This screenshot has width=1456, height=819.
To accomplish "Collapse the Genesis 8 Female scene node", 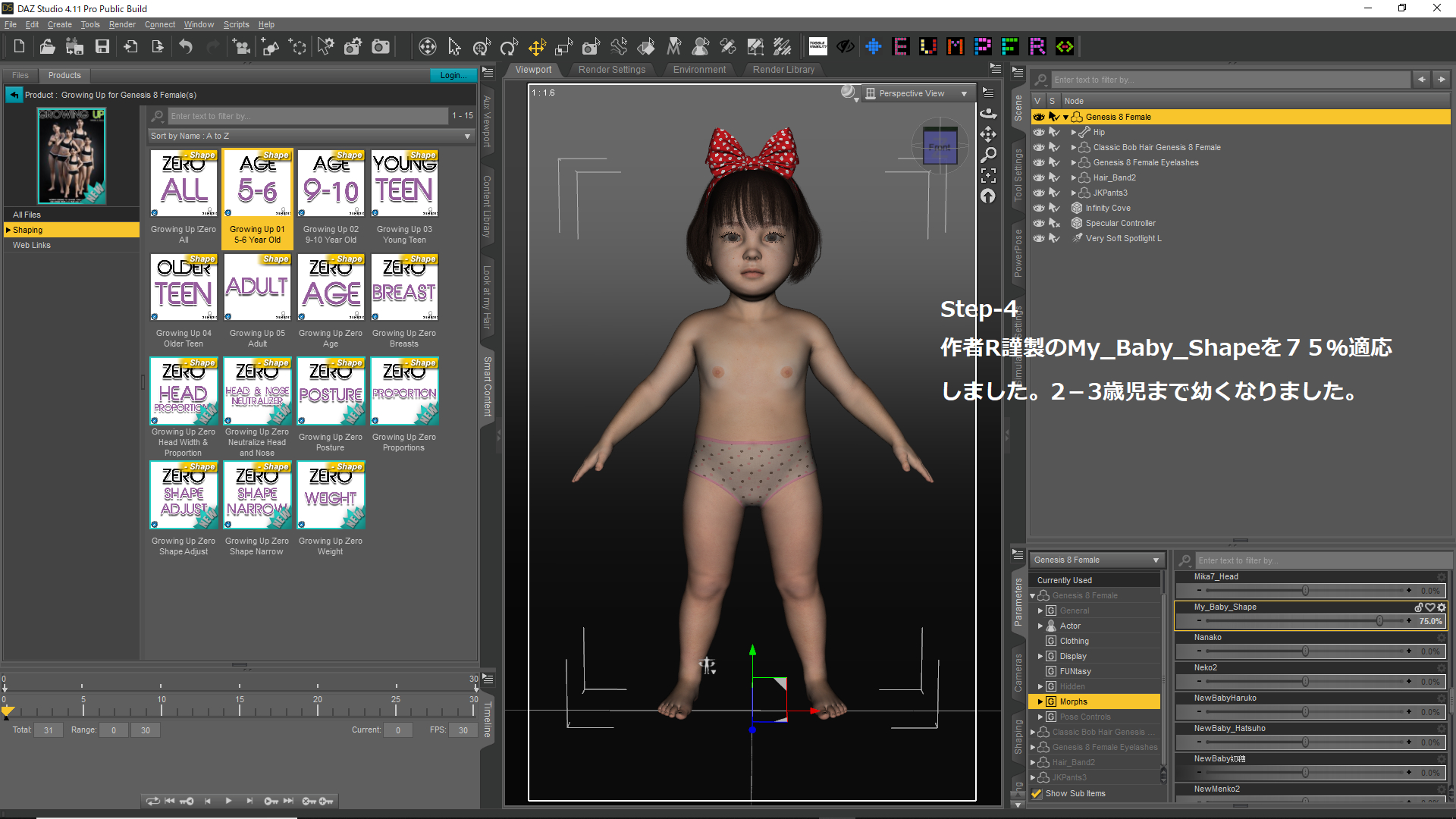I will [1065, 117].
